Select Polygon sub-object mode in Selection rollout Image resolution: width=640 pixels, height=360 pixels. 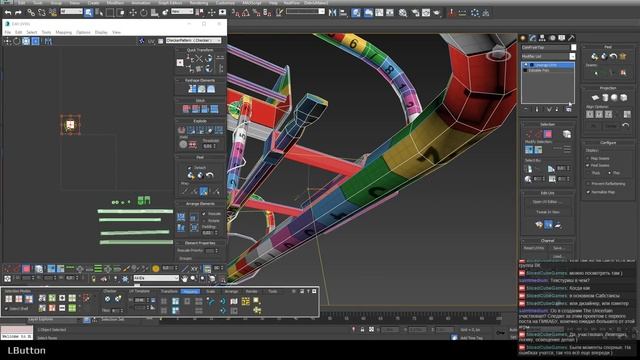(x=548, y=134)
